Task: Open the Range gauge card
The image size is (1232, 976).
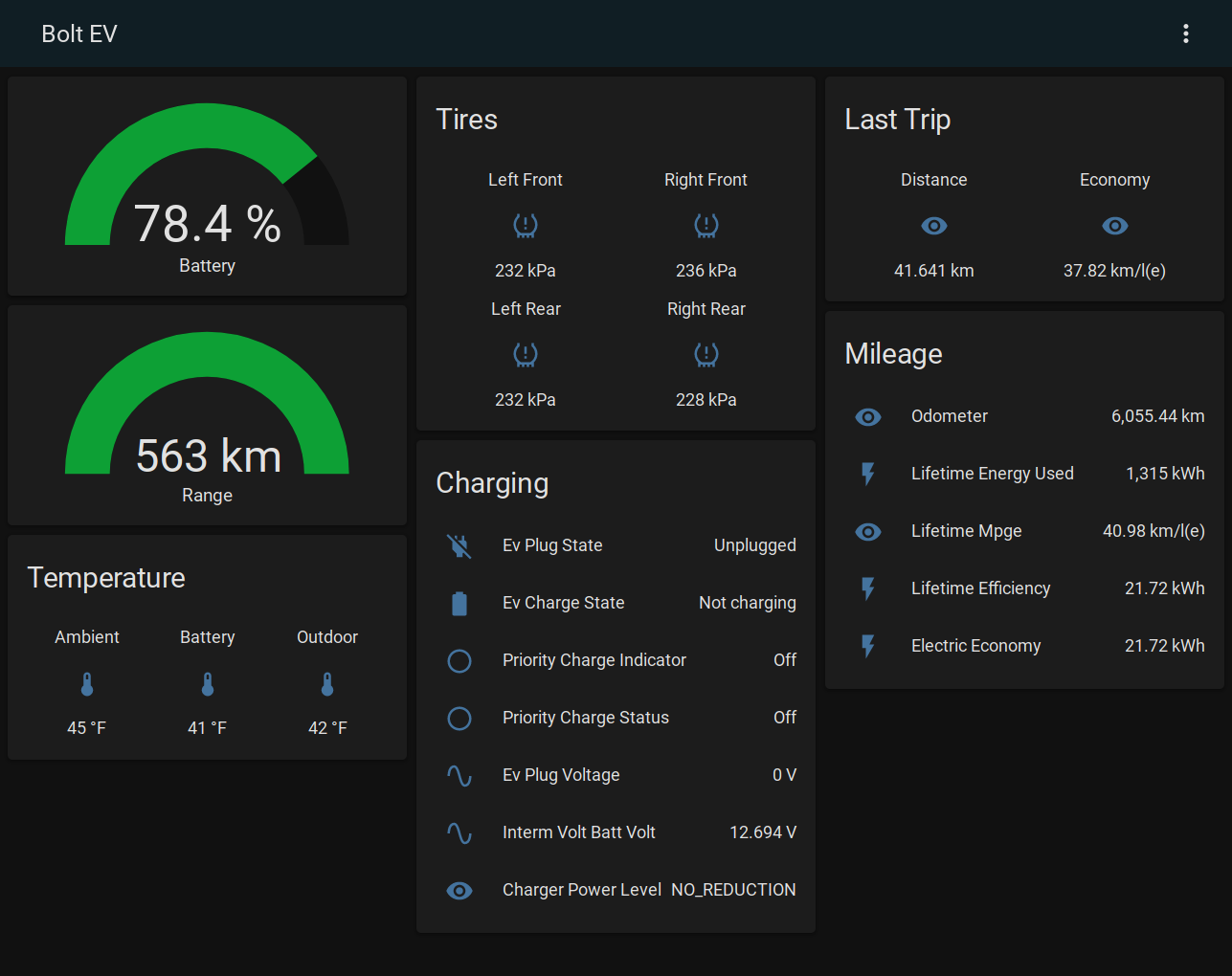Action: pos(207,415)
